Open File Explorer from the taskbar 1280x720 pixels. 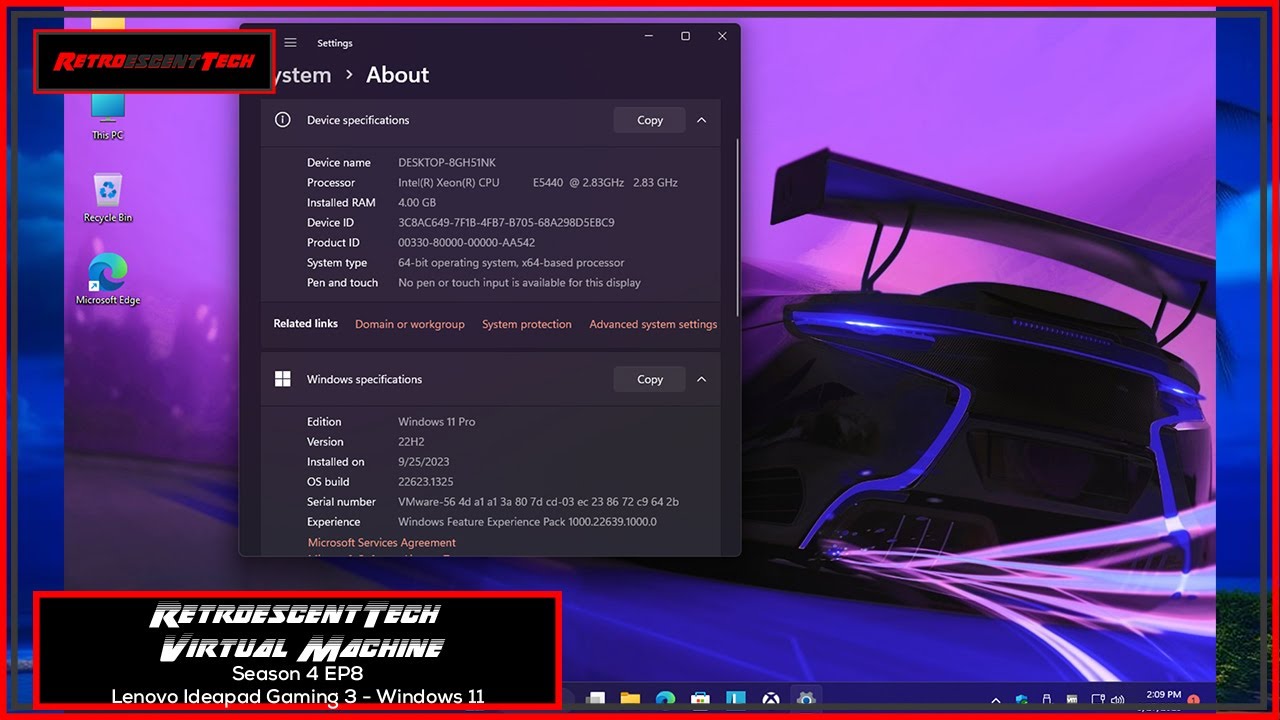(630, 699)
